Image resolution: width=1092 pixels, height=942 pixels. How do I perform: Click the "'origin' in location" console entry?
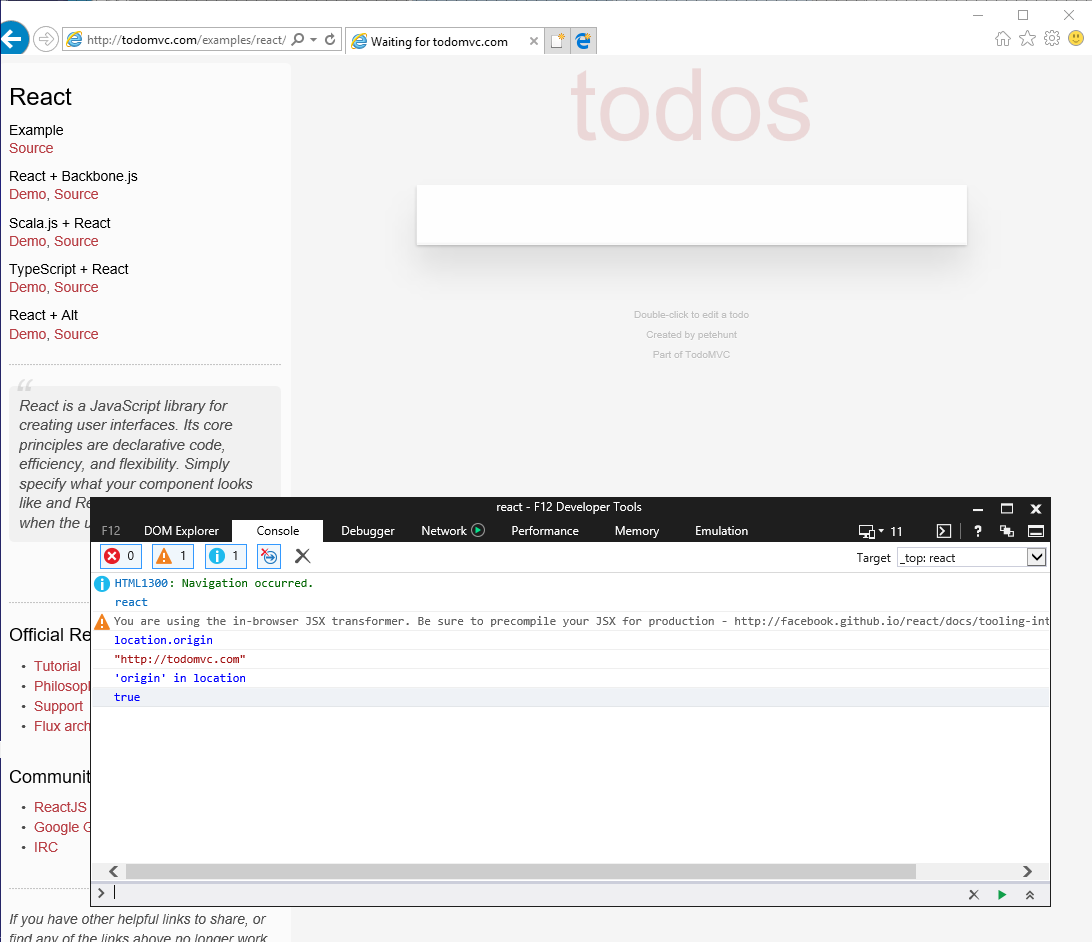[180, 677]
